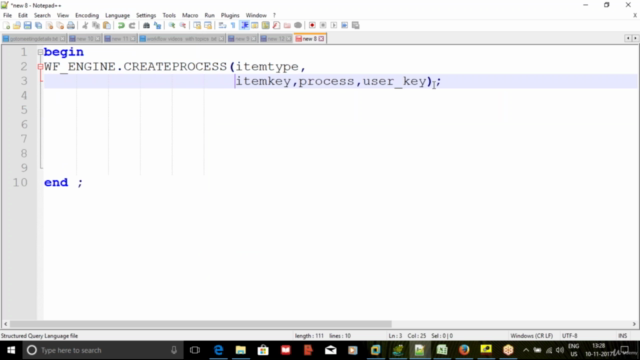Click Windows (CR LF) in status bar
Viewport: 640px width, 360px height.
point(531,336)
